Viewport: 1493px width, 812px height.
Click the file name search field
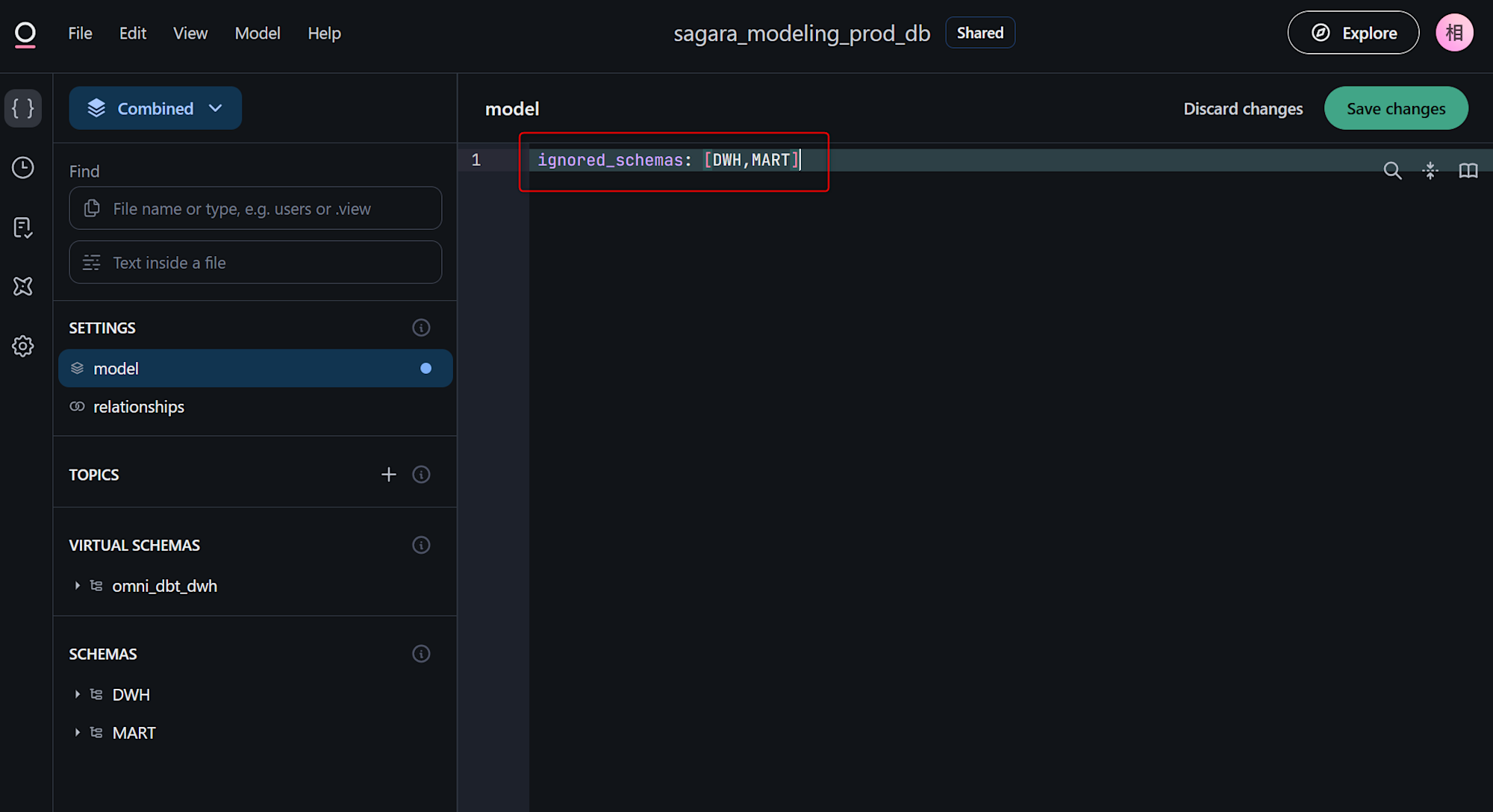point(255,209)
